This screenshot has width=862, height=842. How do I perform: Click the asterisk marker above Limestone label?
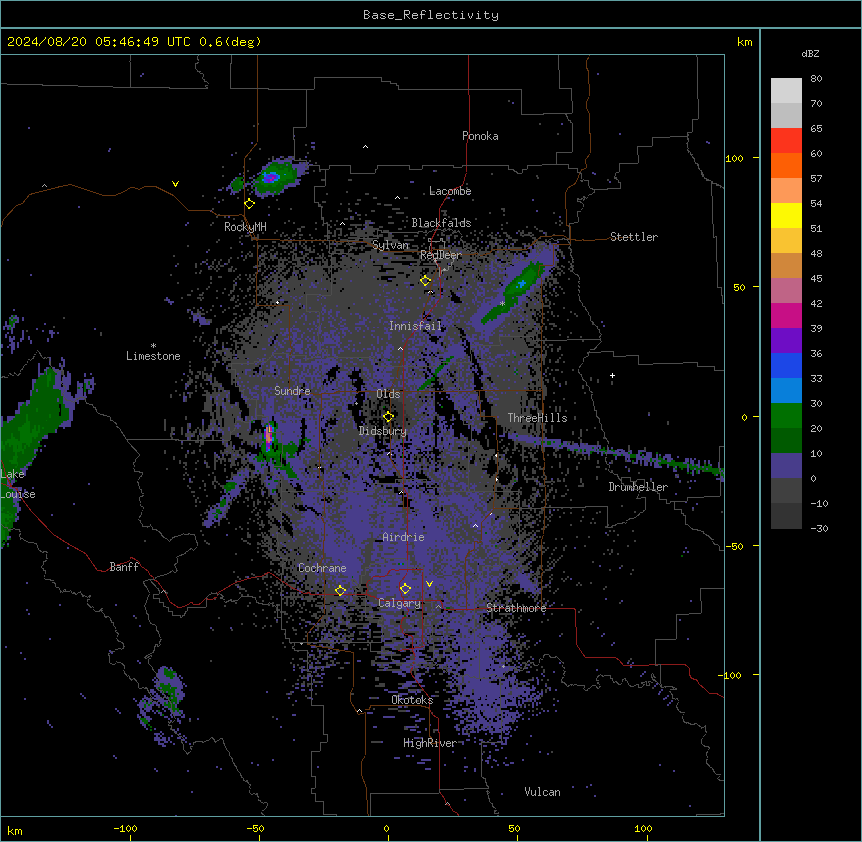coord(153,345)
